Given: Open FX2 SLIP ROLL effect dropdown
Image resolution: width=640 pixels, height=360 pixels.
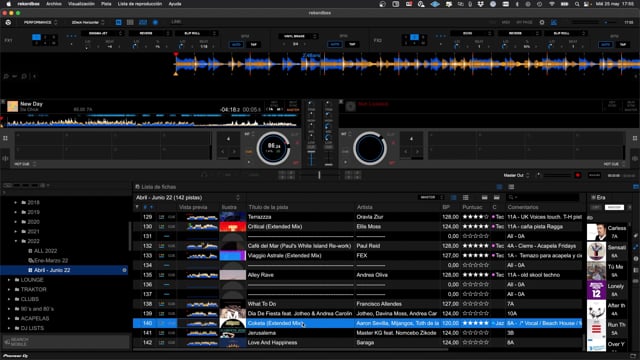Looking at the screenshot, I should pyautogui.click(x=565, y=33).
